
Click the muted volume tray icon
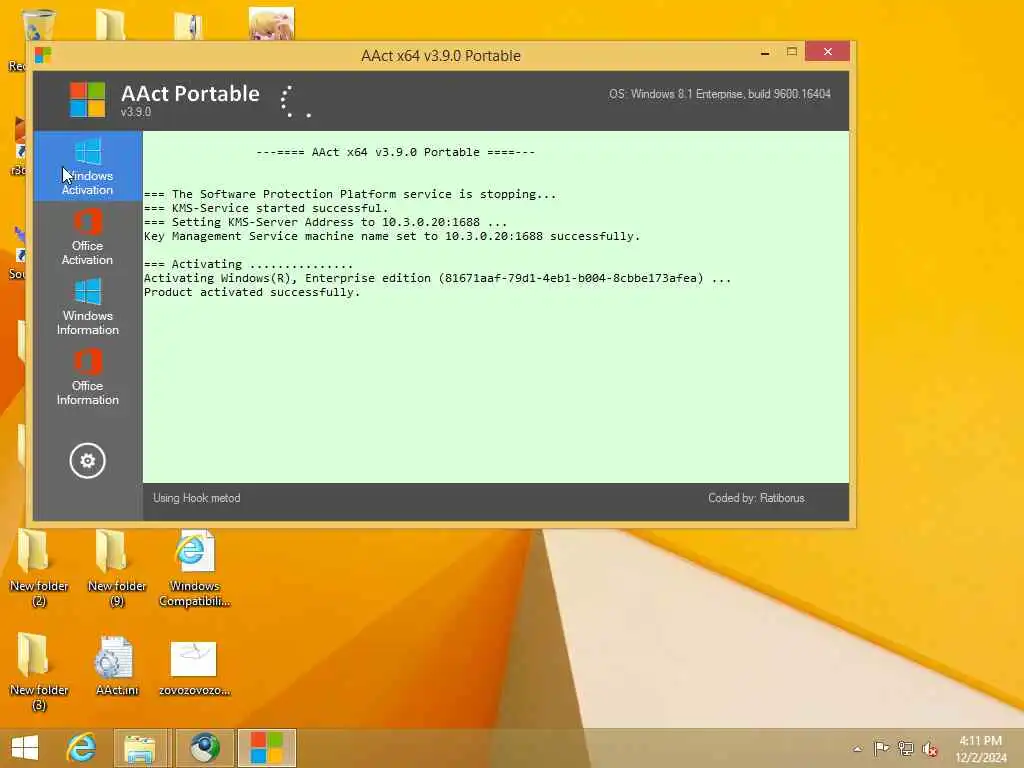click(x=930, y=749)
